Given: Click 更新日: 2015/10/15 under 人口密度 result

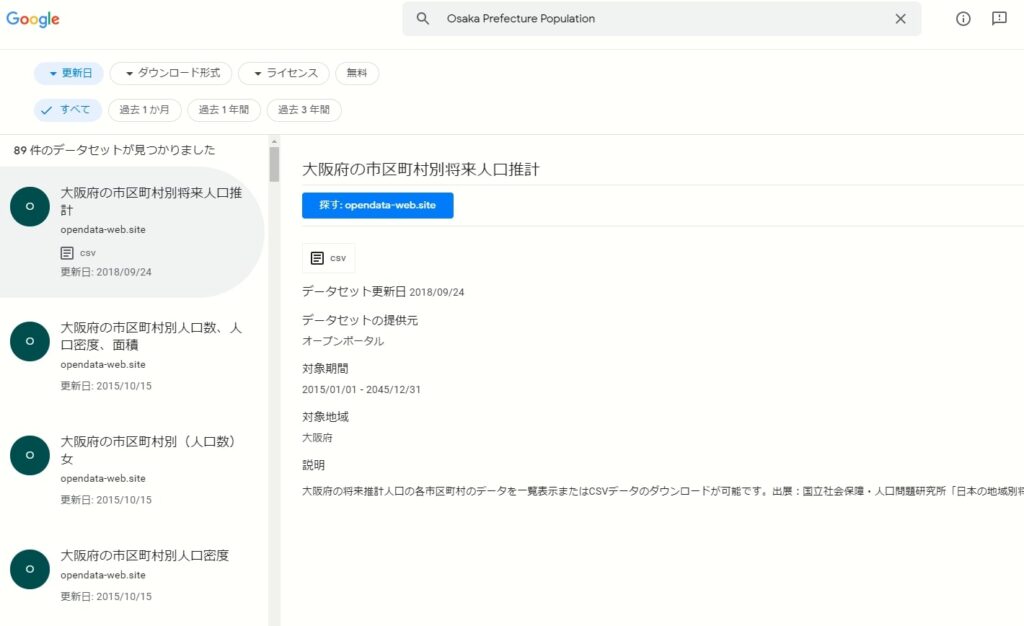Looking at the screenshot, I should pyautogui.click(x=106, y=597).
